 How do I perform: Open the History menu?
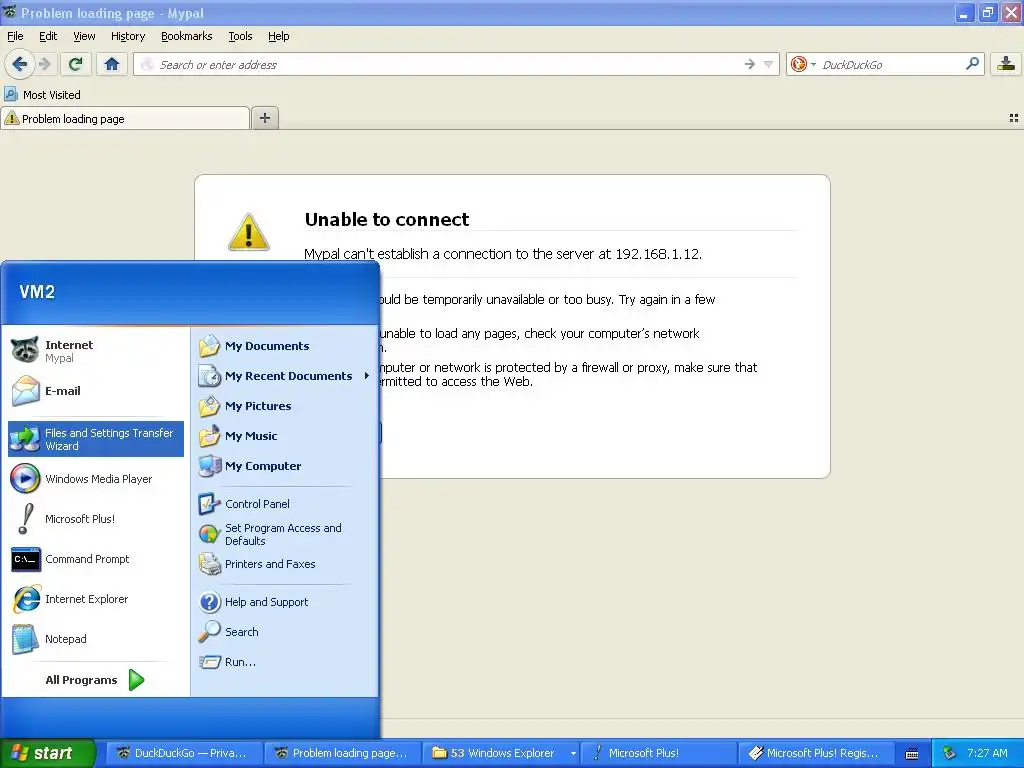coord(127,36)
